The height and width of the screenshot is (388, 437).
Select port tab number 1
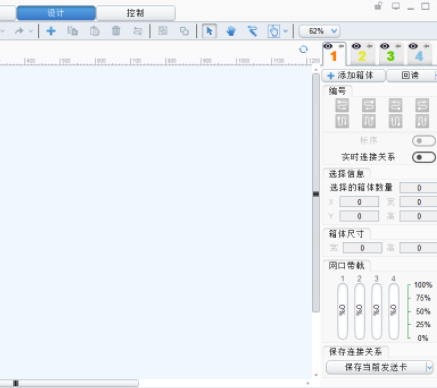click(334, 56)
